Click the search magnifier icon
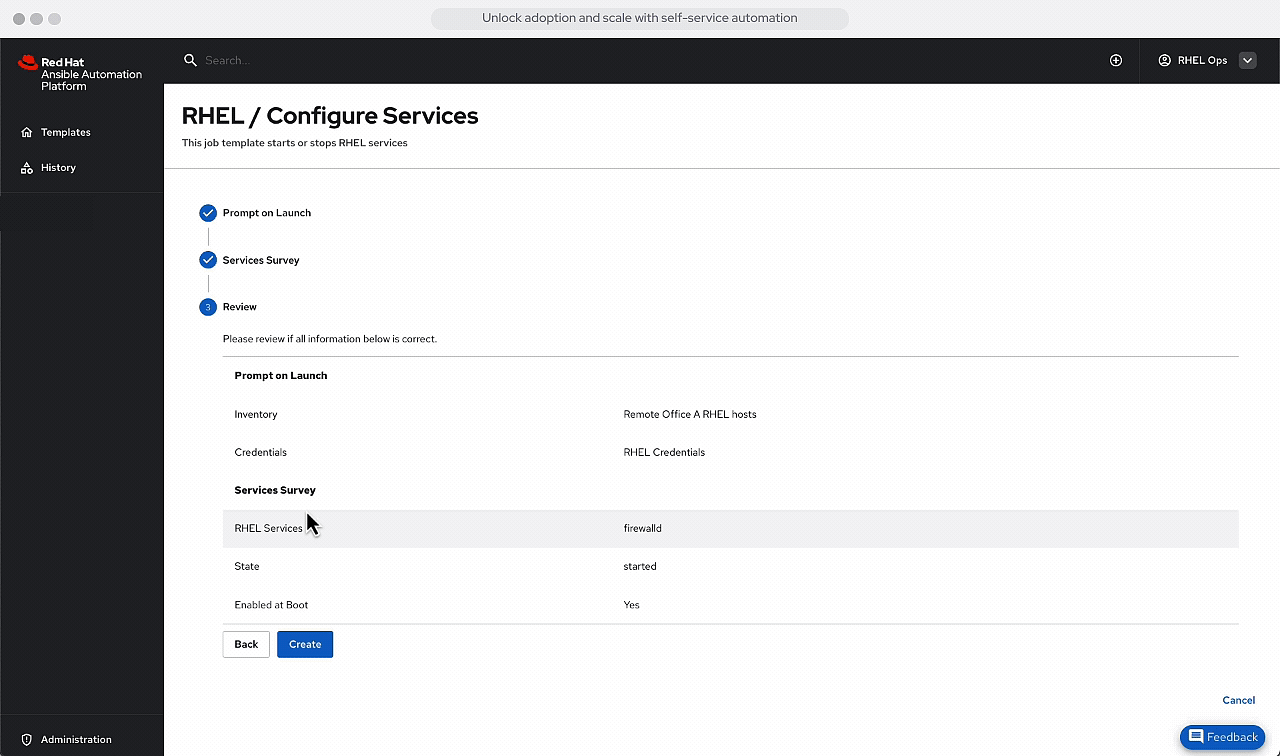The image size is (1280, 756). tap(190, 60)
